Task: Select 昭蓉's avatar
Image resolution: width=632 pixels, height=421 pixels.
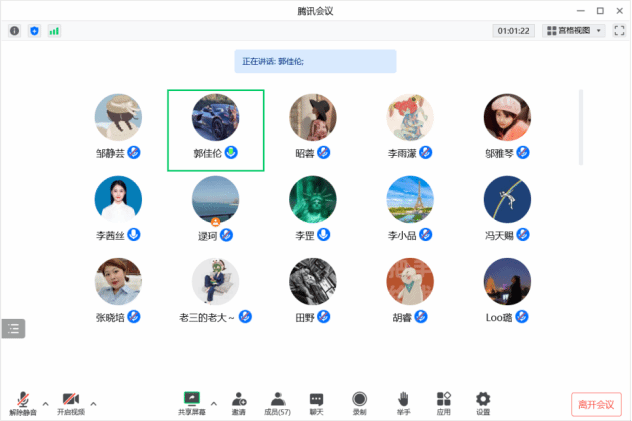Action: pos(313,117)
